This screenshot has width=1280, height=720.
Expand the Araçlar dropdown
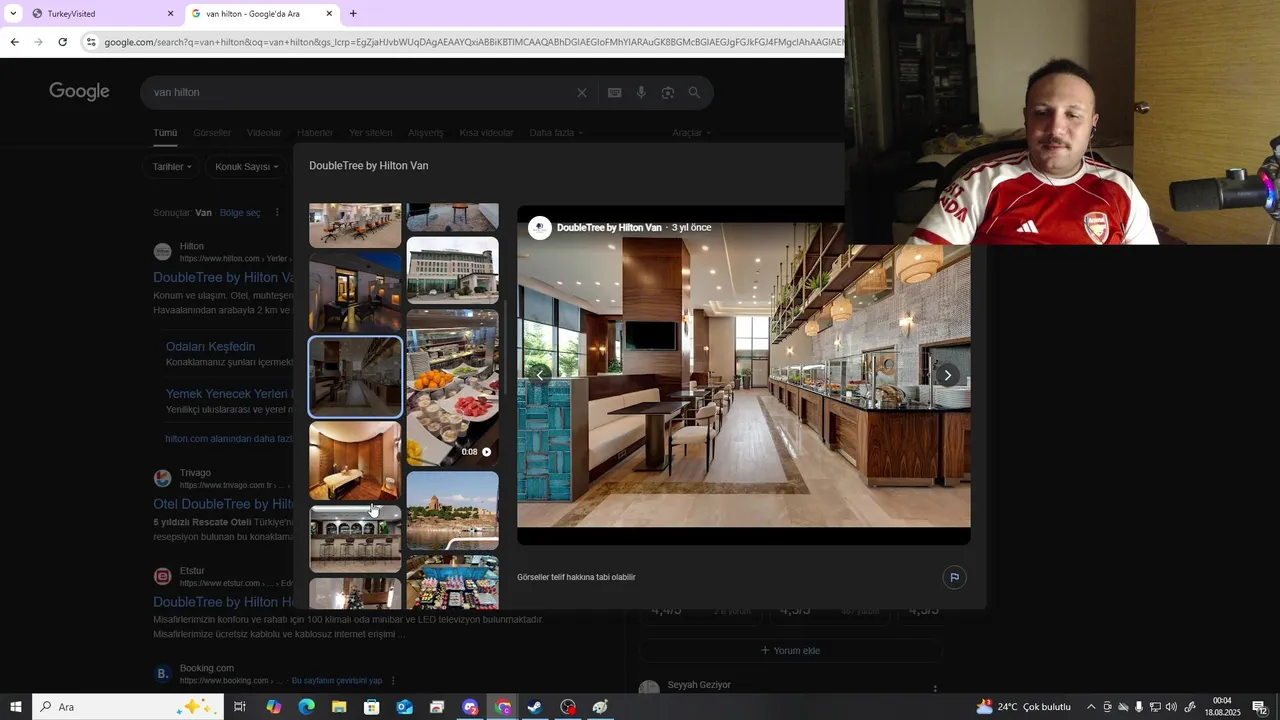click(692, 133)
